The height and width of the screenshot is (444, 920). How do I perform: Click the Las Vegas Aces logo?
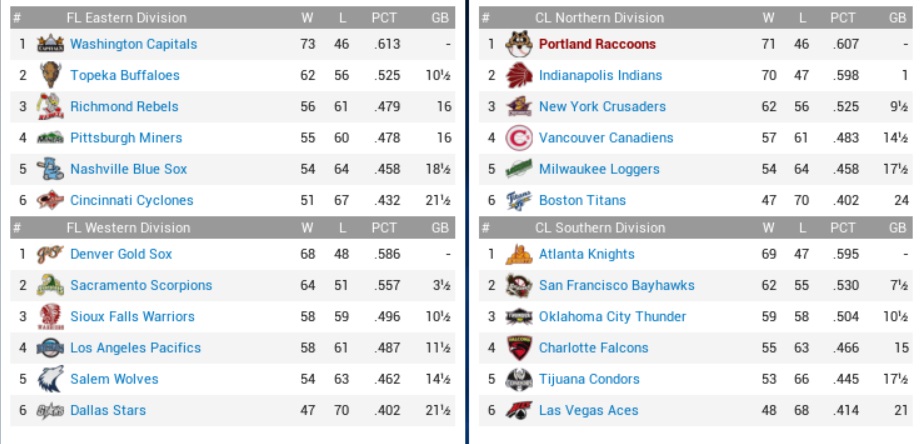pyautogui.click(x=518, y=410)
